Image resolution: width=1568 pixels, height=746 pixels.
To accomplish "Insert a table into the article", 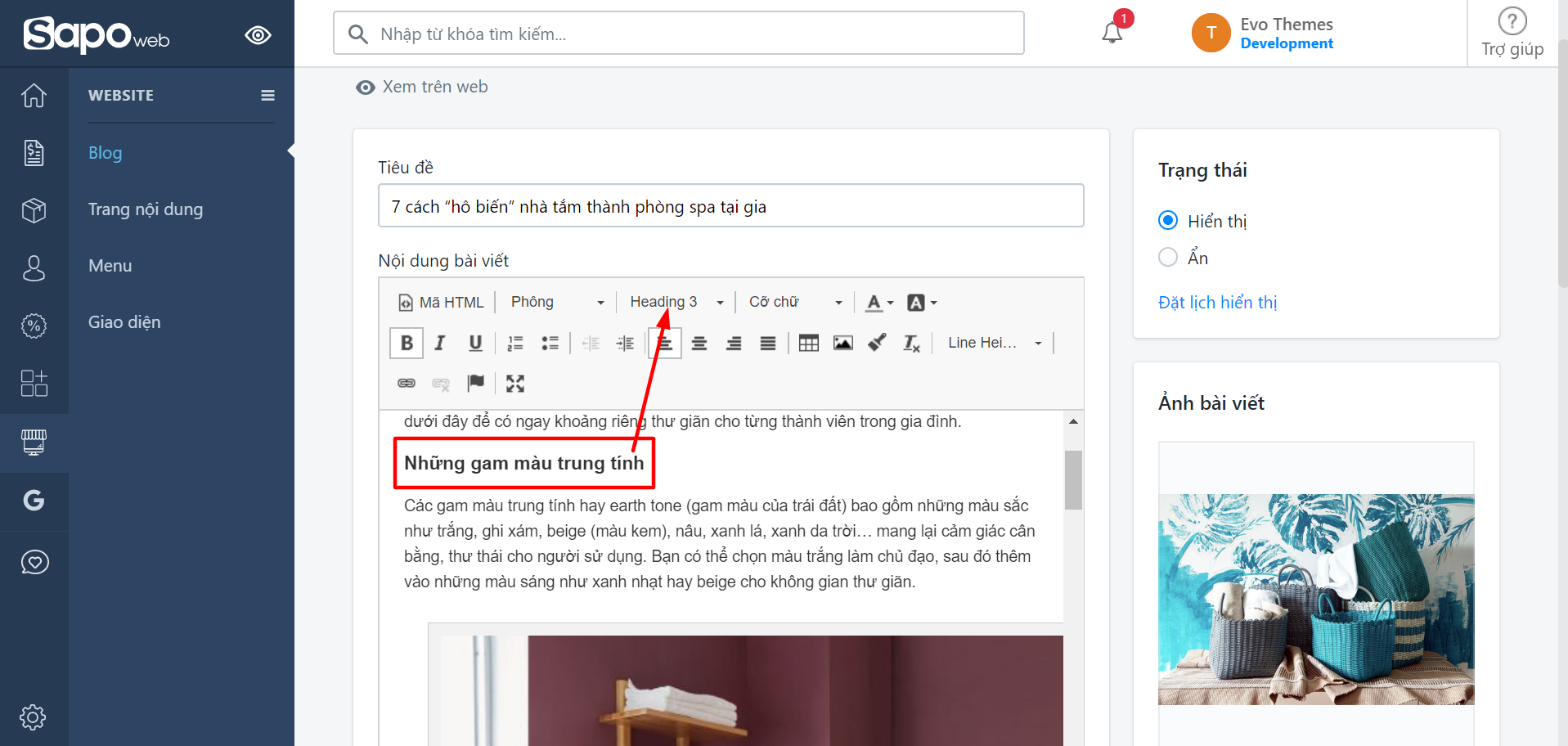I will [x=809, y=343].
